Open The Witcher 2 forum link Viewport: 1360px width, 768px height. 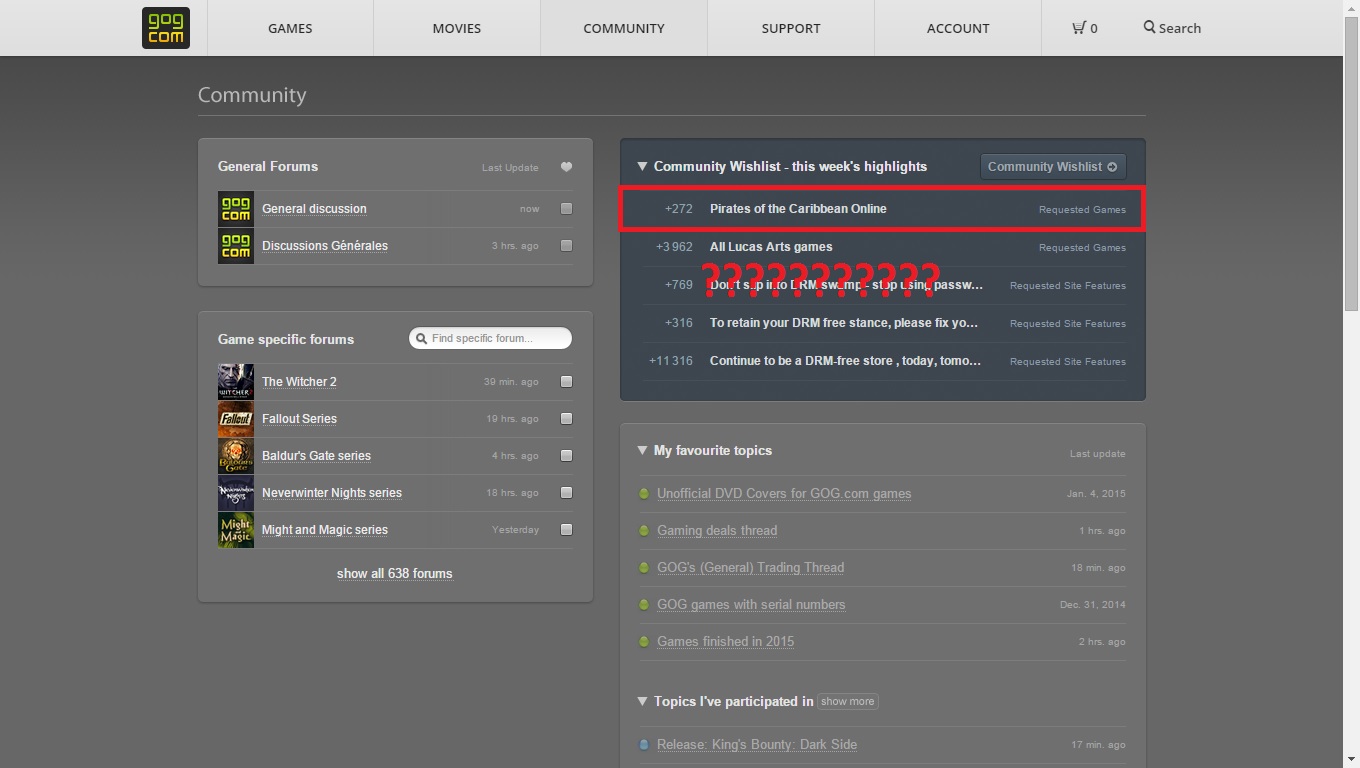click(299, 382)
